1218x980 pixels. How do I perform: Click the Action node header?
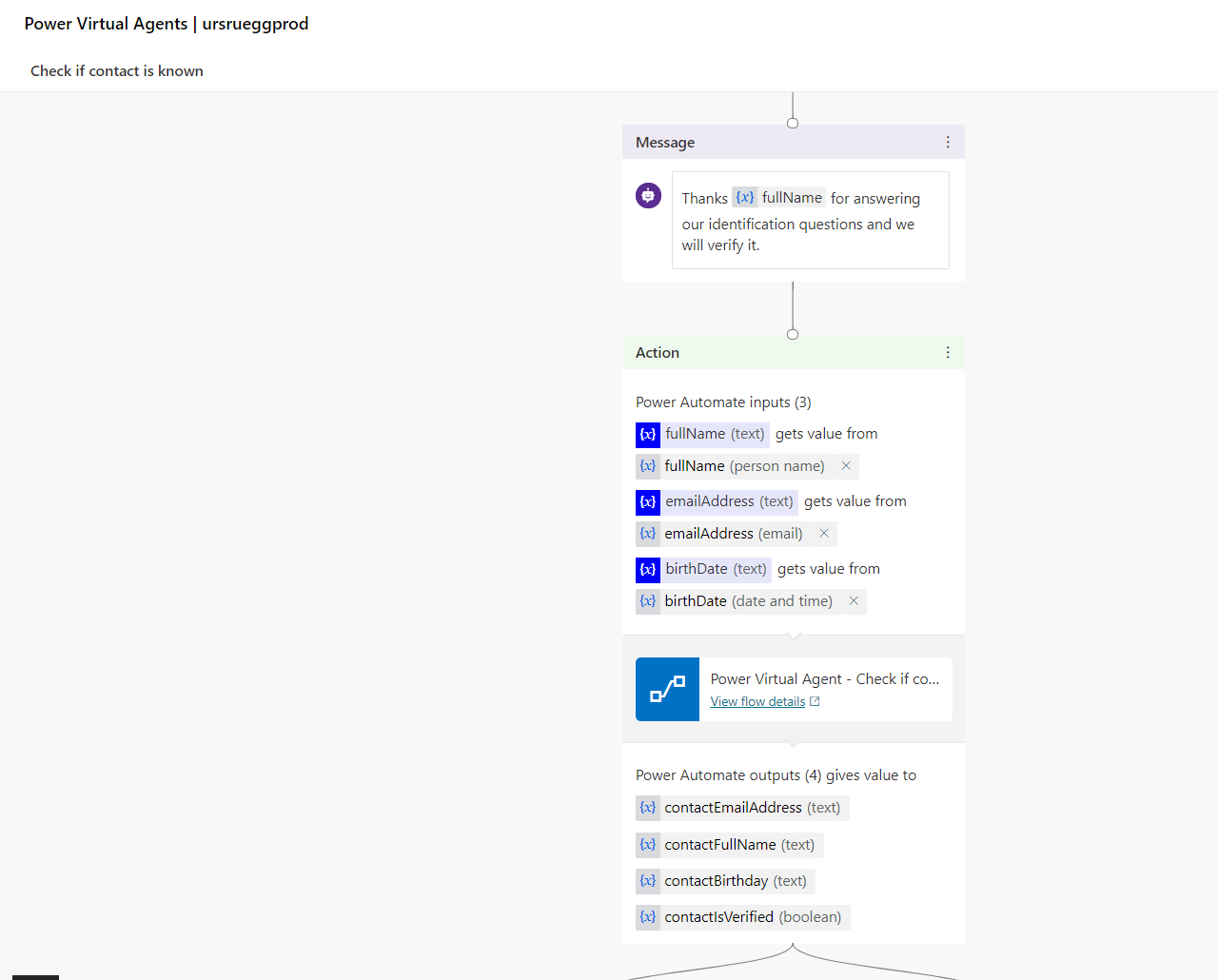click(x=794, y=352)
